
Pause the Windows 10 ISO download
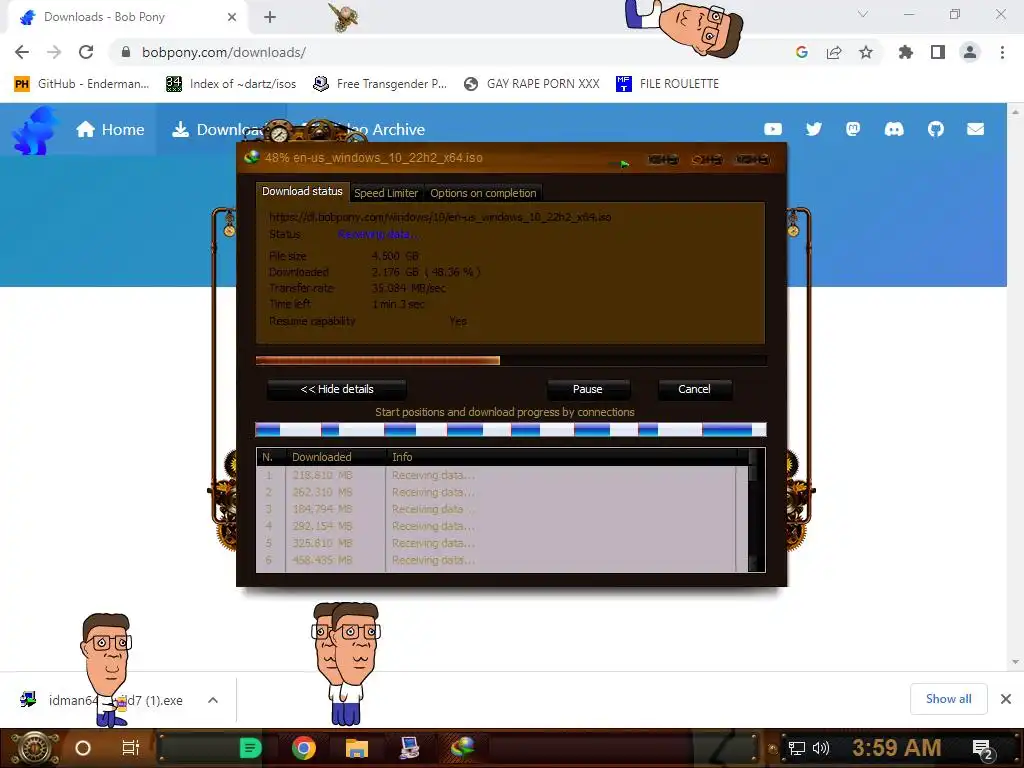[x=588, y=389]
